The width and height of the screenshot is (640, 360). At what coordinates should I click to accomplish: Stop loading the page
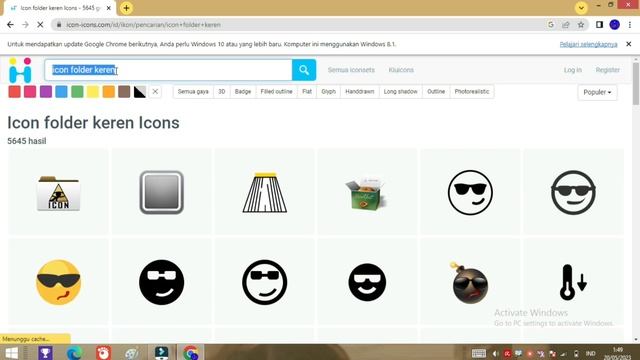(40, 25)
